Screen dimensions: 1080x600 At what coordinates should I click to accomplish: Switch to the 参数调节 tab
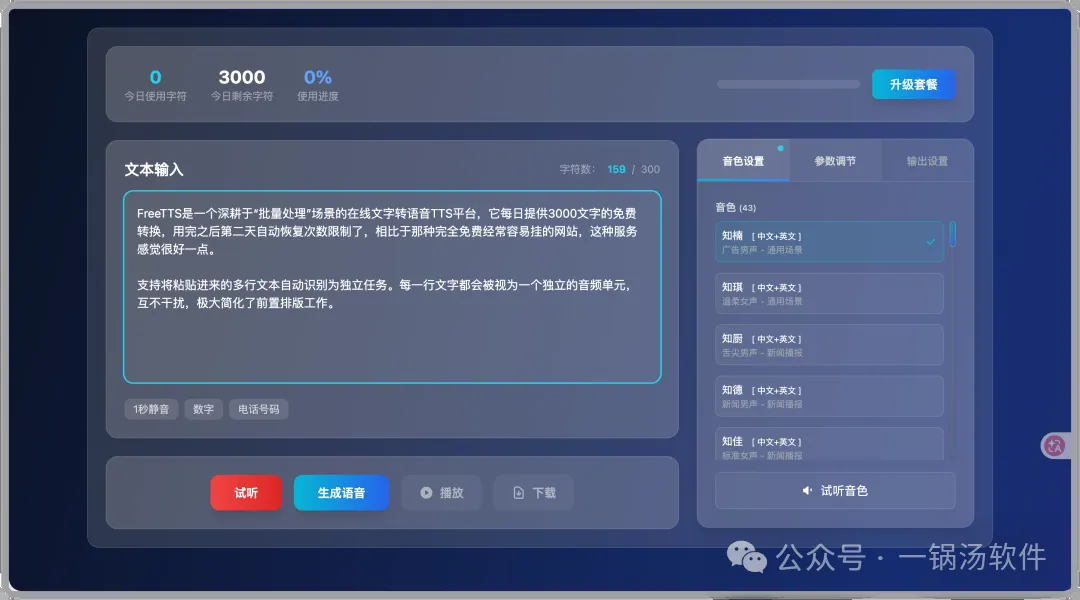click(835, 161)
